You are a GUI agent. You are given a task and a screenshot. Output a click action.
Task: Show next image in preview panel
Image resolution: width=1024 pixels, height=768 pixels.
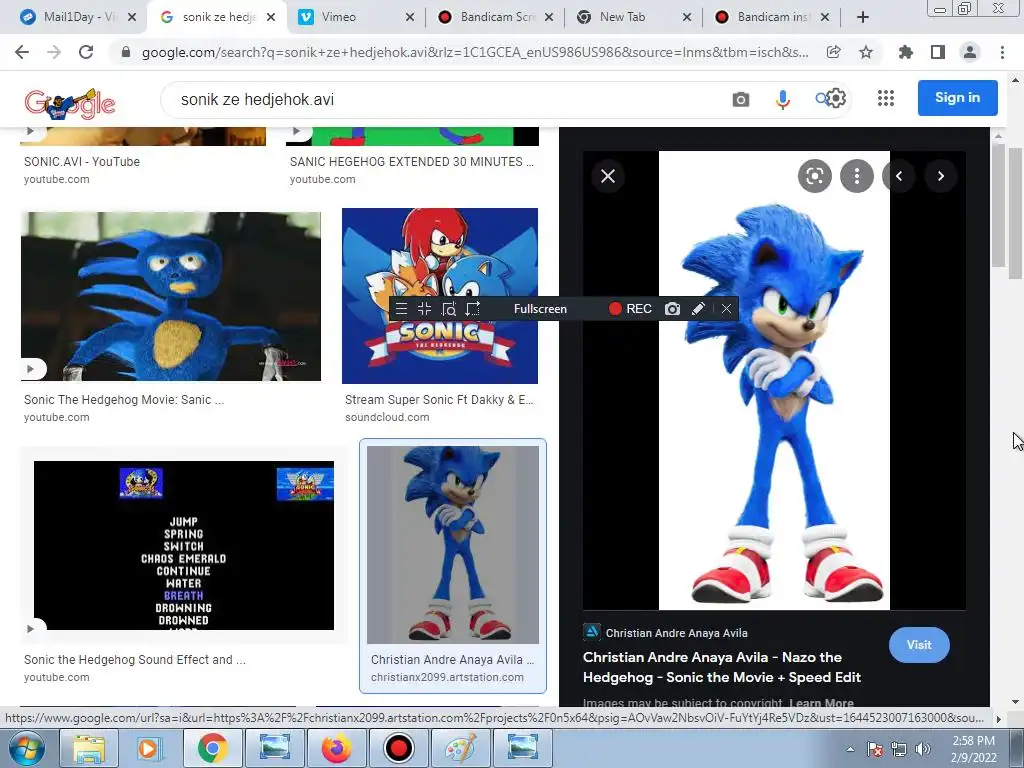pyautogui.click(x=940, y=176)
